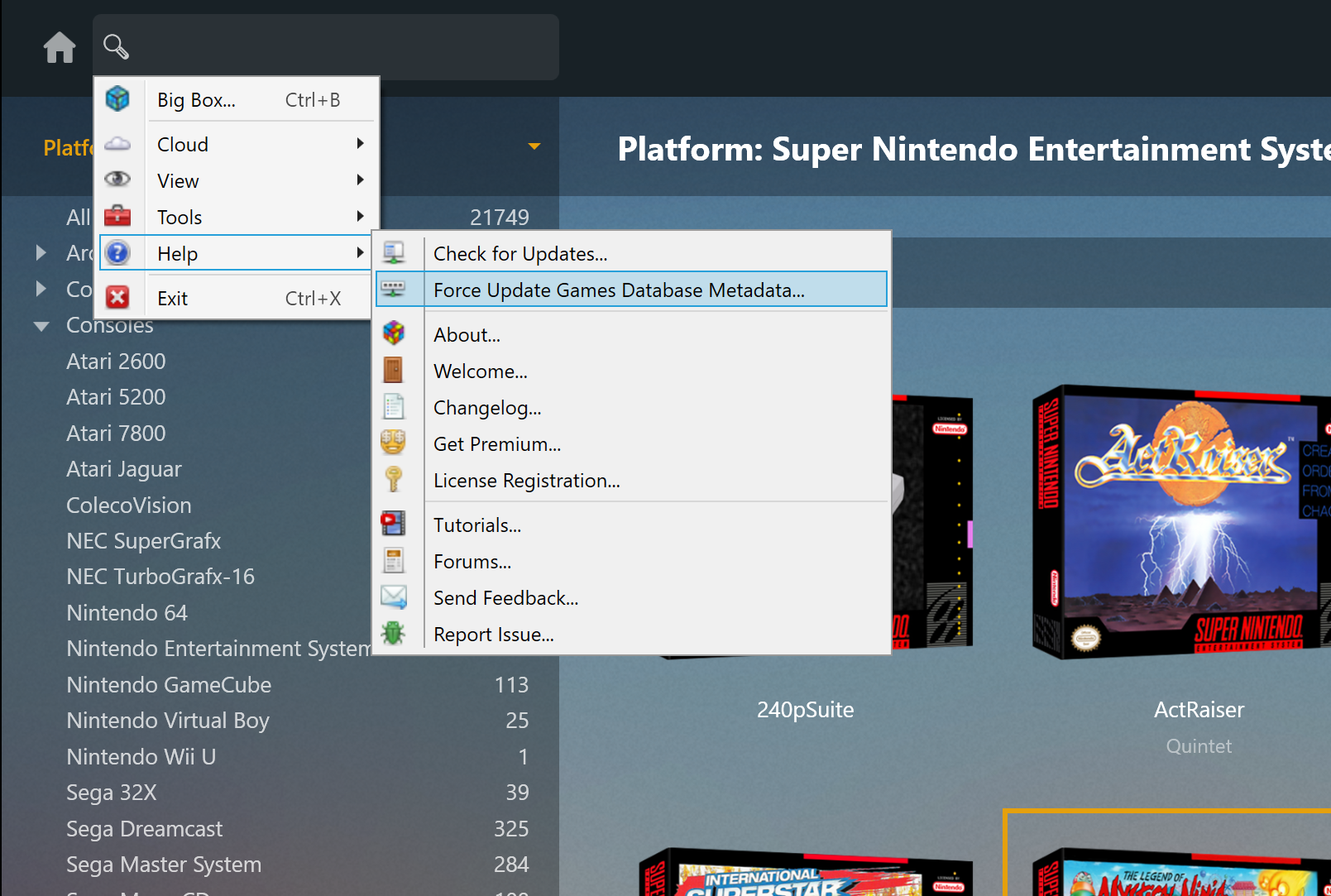Click inside the search input field

(x=326, y=47)
